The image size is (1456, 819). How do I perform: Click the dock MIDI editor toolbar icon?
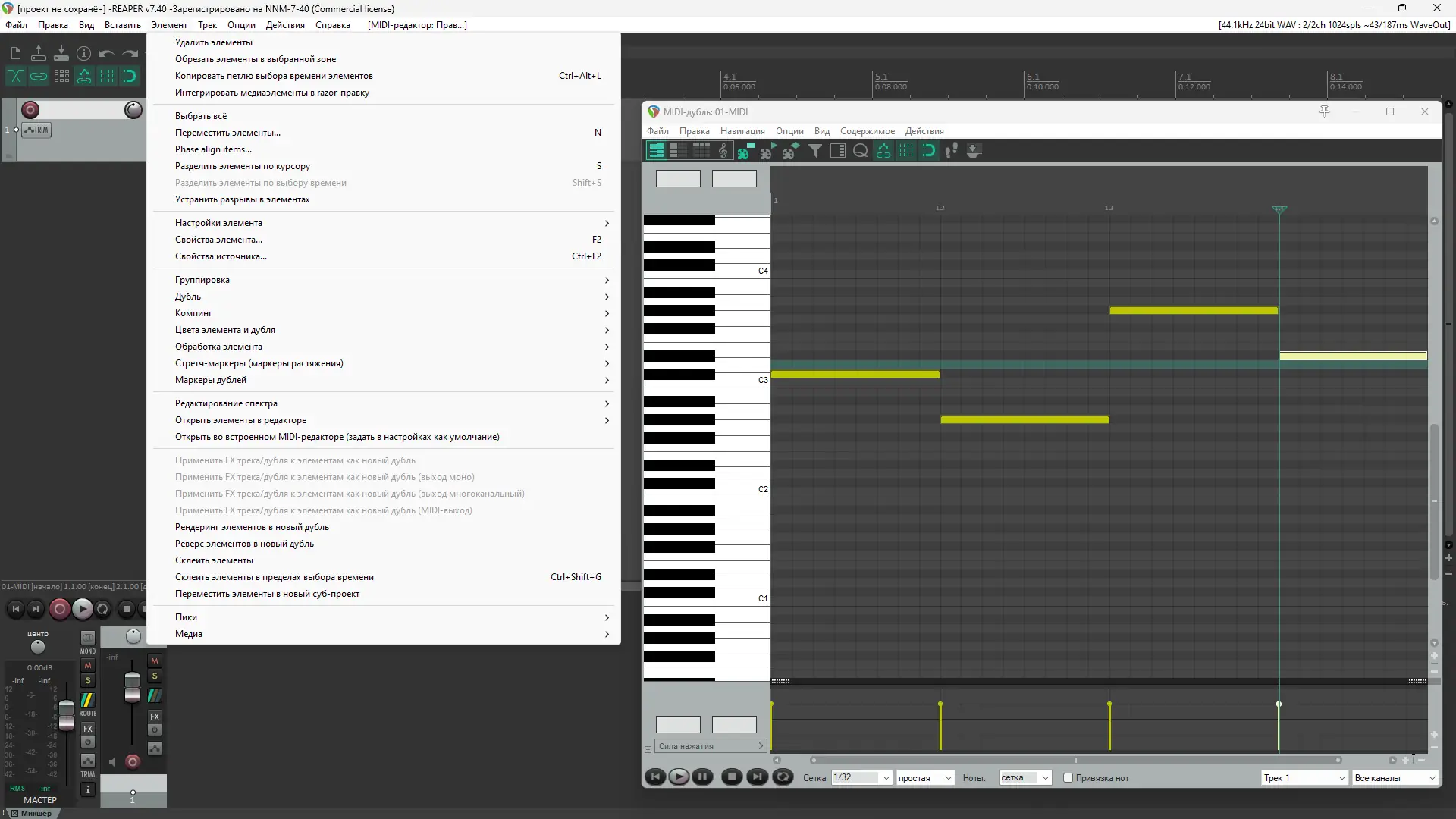coord(974,151)
